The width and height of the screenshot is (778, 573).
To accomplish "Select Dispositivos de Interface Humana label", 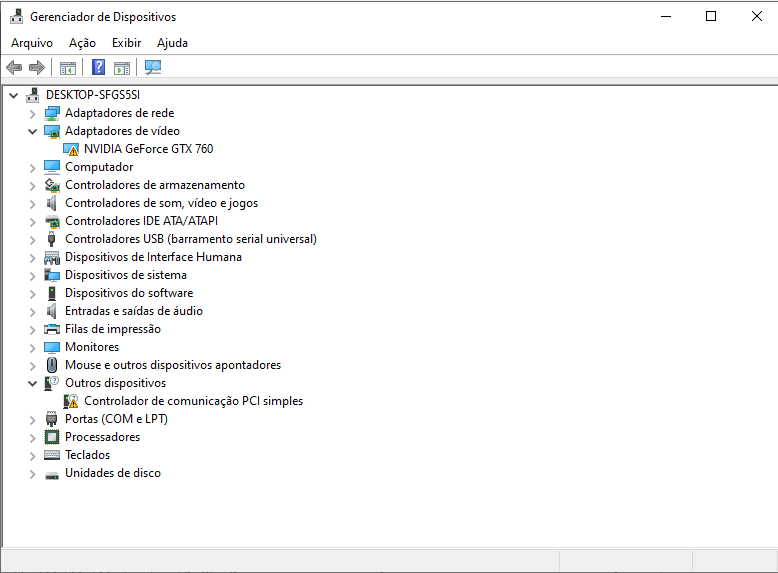I will [x=153, y=257].
